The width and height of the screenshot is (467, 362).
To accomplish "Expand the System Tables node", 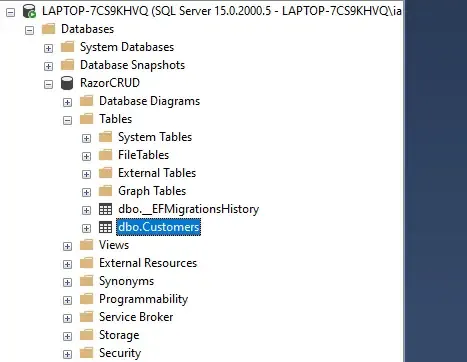I will click(86, 138).
